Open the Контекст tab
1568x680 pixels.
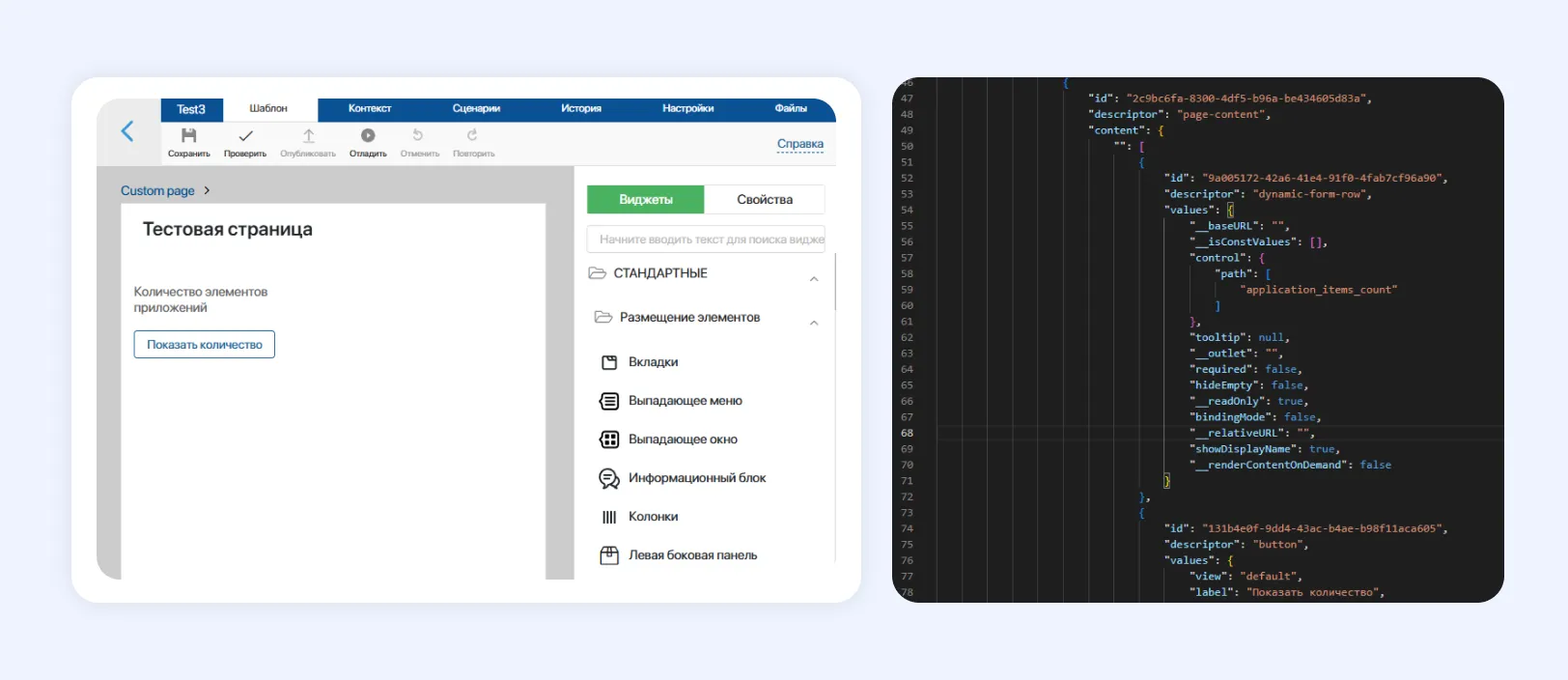point(370,109)
